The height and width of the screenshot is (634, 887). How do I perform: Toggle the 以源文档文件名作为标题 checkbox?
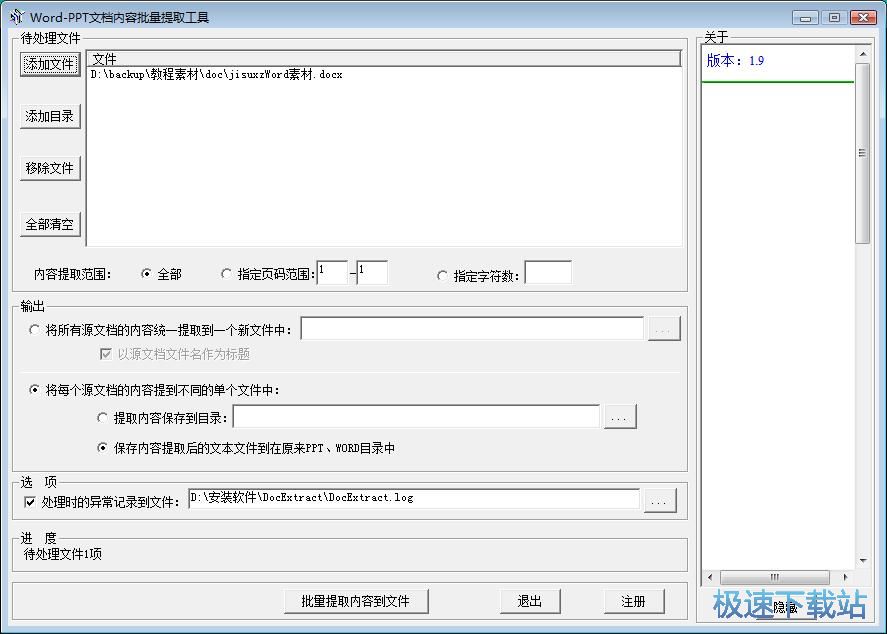[x=106, y=354]
